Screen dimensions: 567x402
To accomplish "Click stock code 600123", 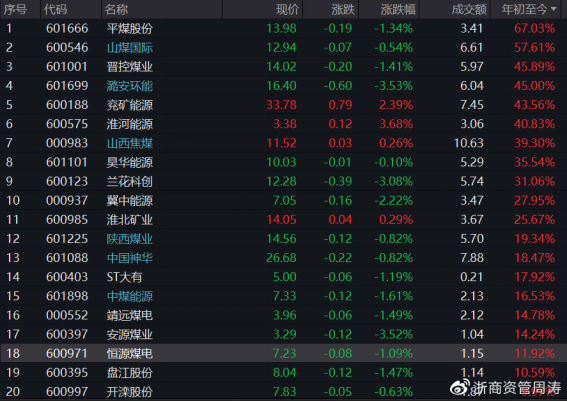I will pyautogui.click(x=67, y=181).
